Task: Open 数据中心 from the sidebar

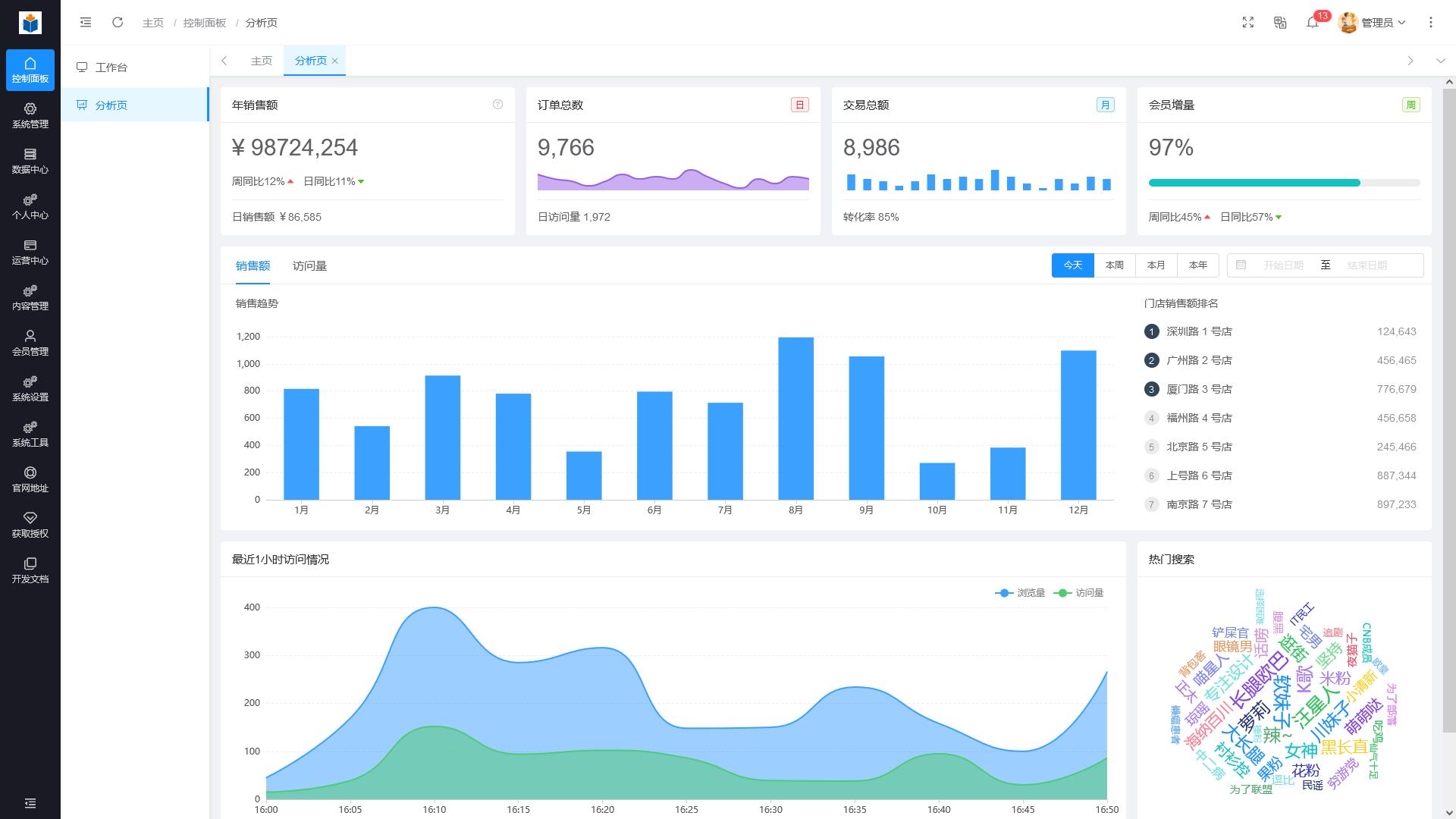Action: [x=30, y=162]
